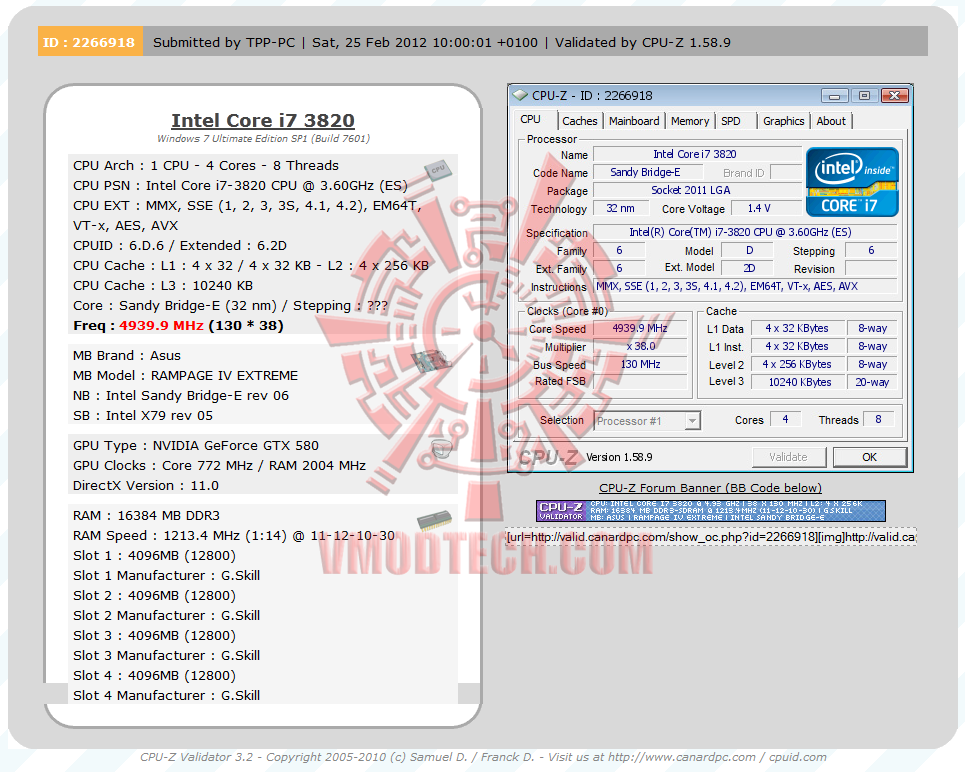Image resolution: width=965 pixels, height=772 pixels.
Task: Click the ID : 2266918 orange badge
Action: [90, 42]
